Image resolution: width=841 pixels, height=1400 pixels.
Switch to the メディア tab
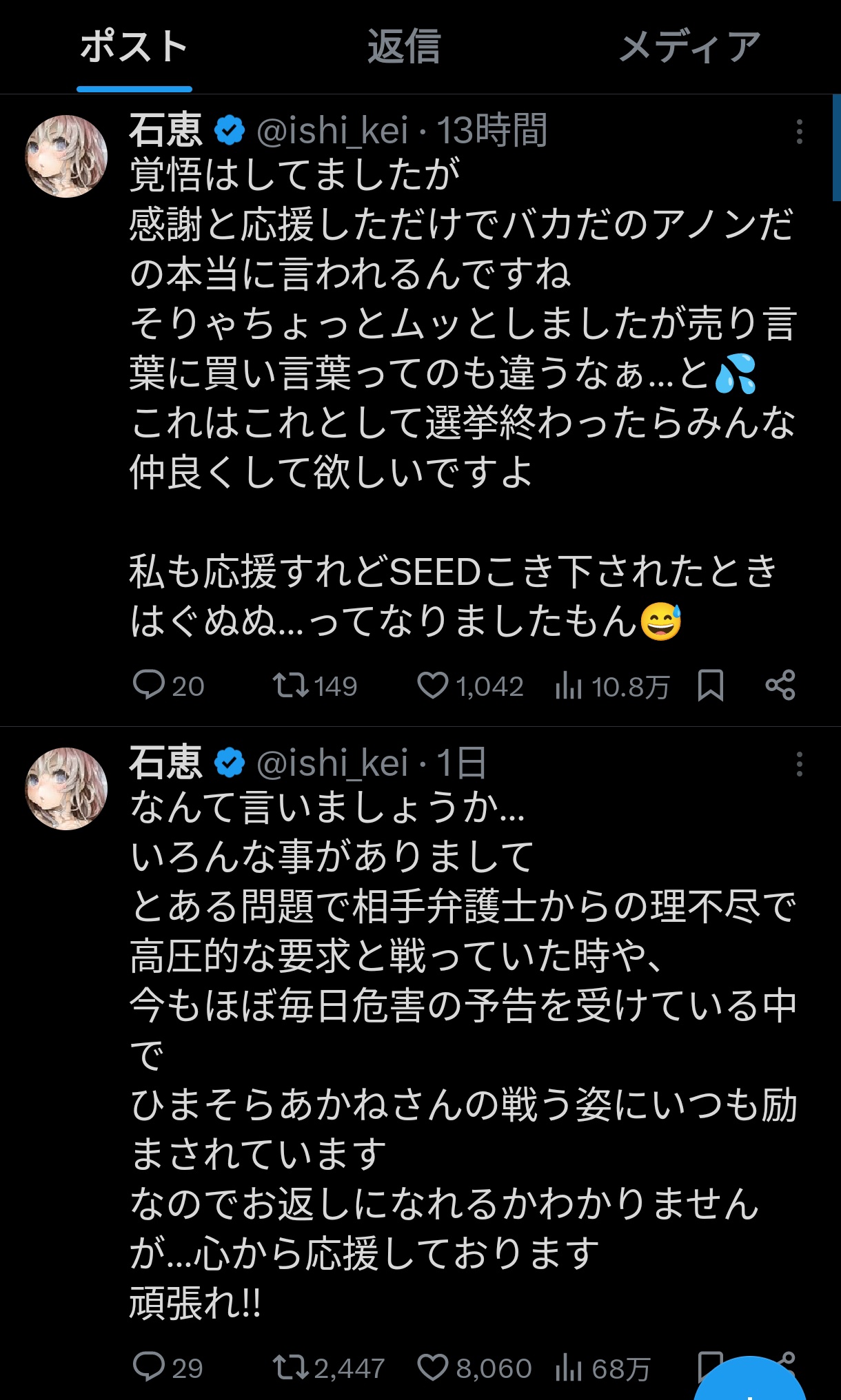689,48
